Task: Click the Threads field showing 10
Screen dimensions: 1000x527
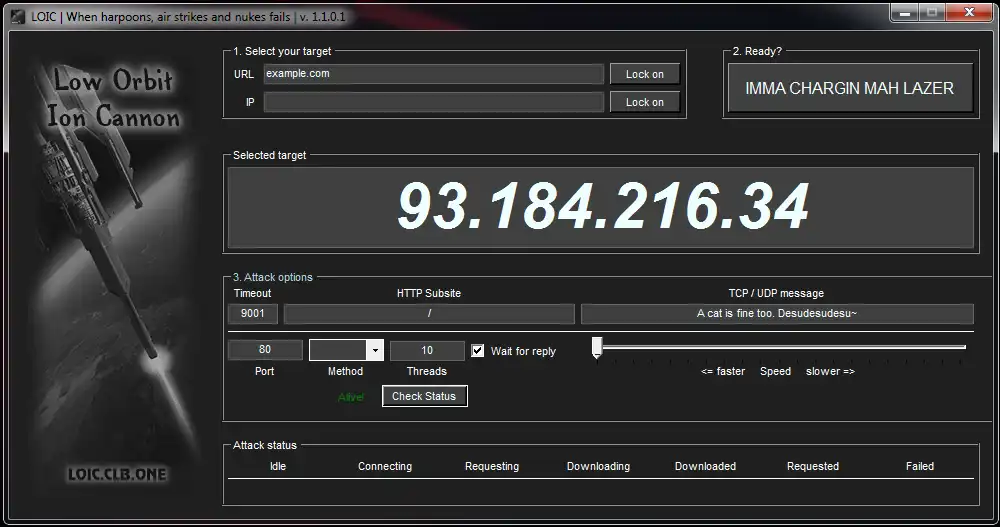Action: tap(427, 350)
